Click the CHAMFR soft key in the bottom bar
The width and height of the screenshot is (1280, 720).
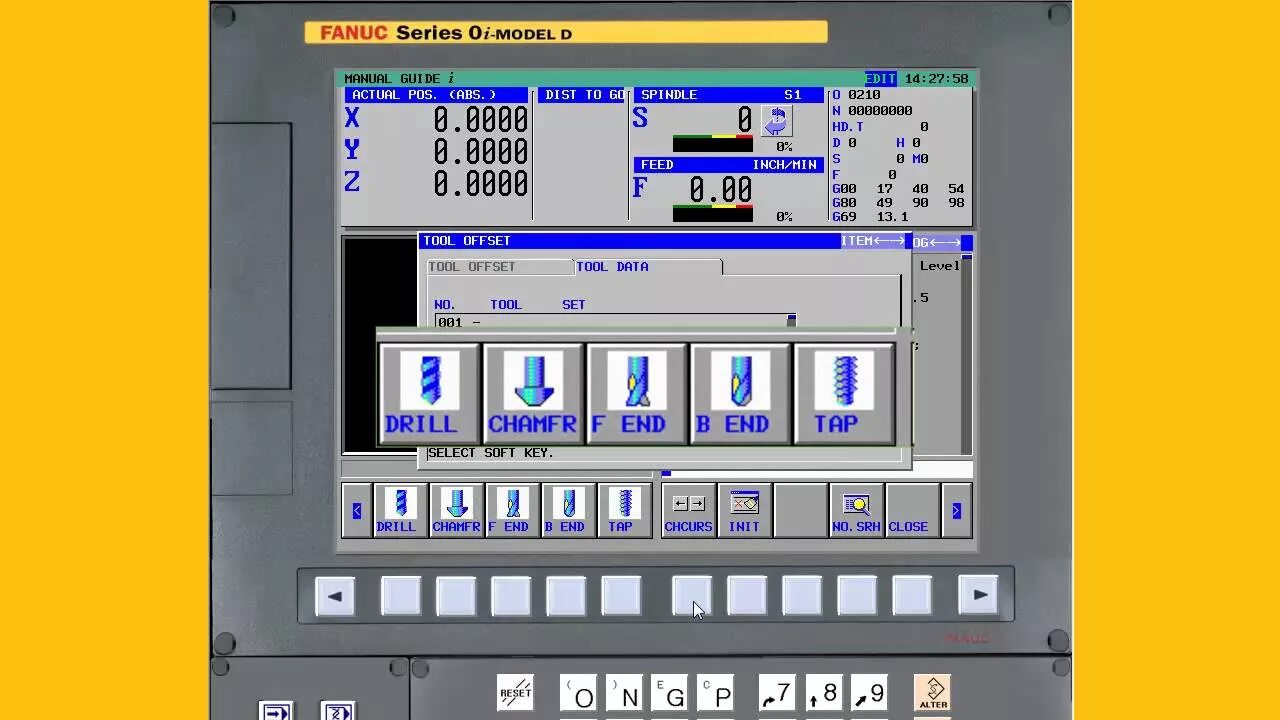[x=457, y=511]
